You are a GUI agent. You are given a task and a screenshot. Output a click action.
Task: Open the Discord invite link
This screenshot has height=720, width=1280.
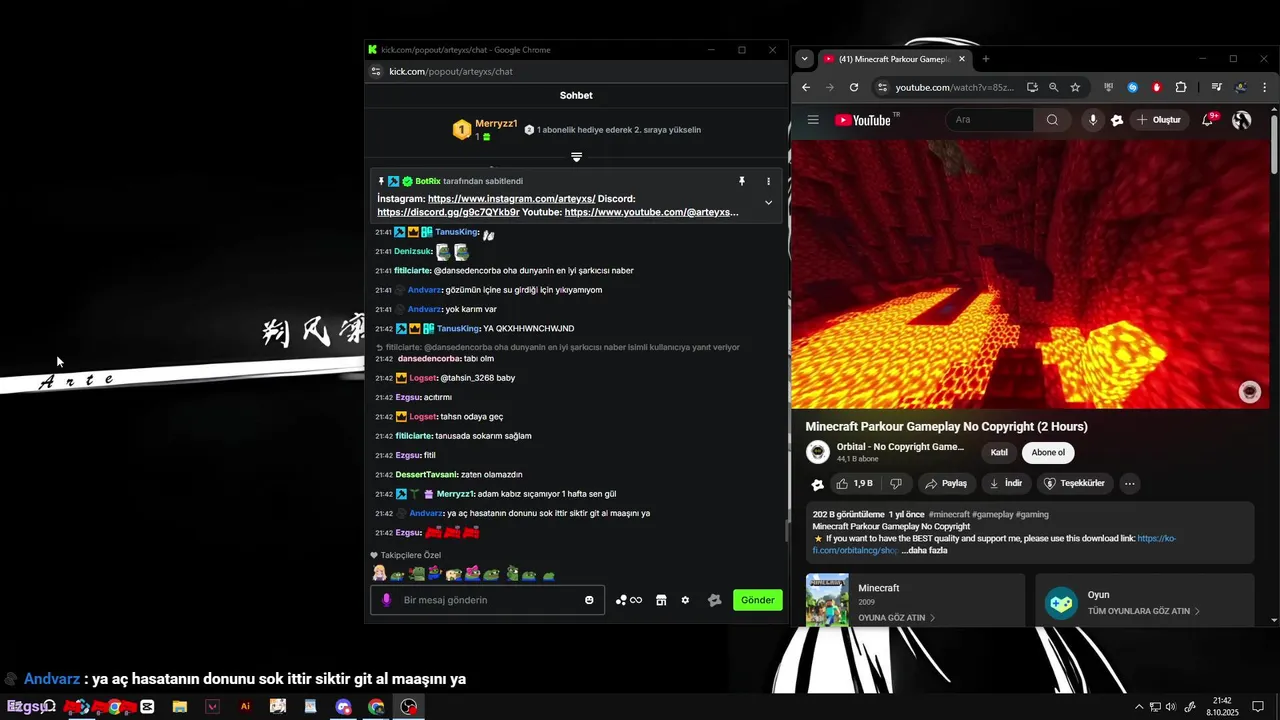[x=448, y=212]
